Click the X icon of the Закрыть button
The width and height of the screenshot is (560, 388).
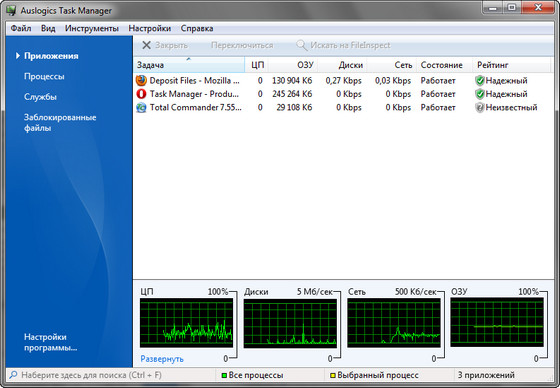click(146, 45)
